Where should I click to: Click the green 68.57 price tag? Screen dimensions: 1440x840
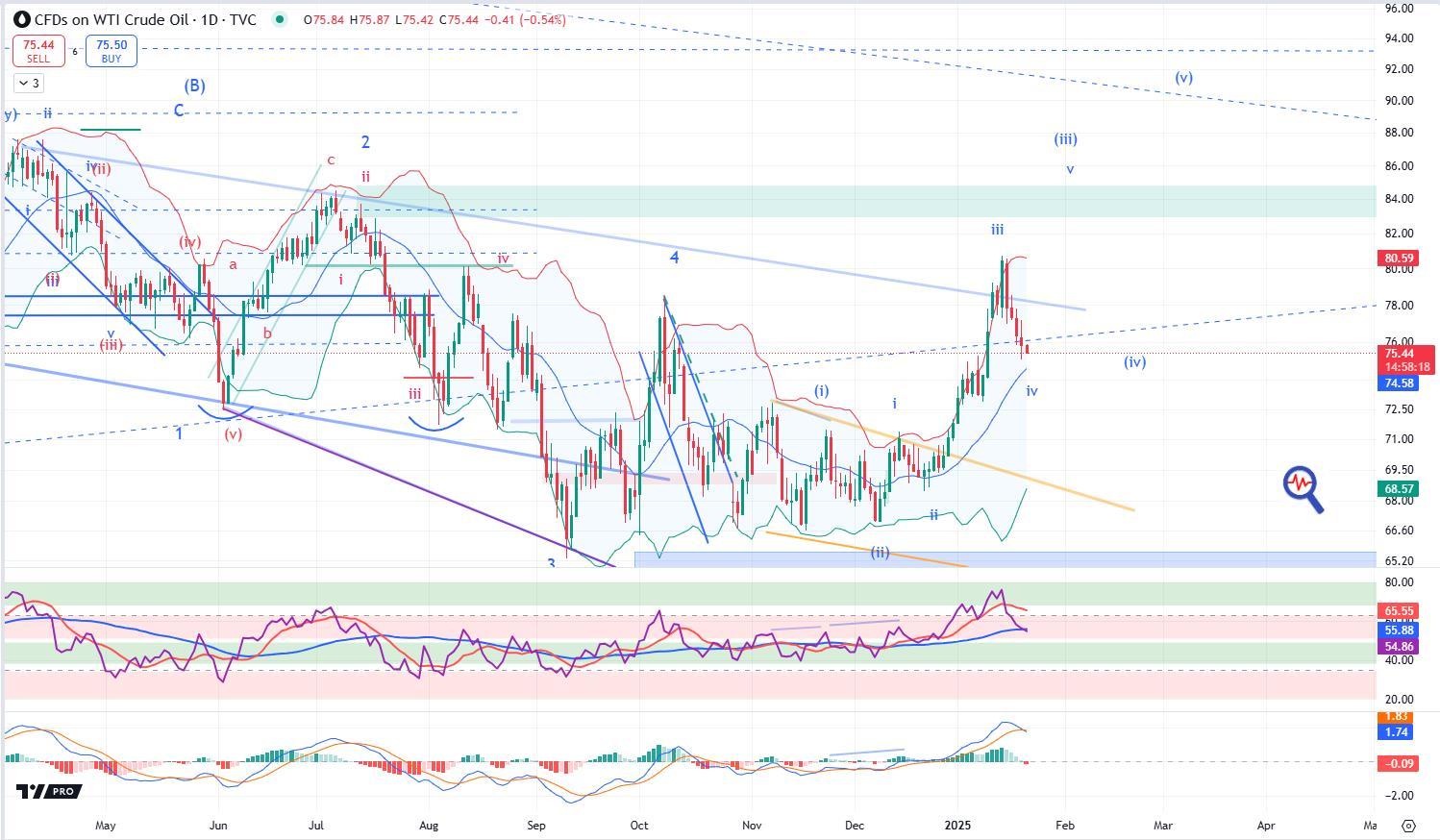click(x=1400, y=489)
